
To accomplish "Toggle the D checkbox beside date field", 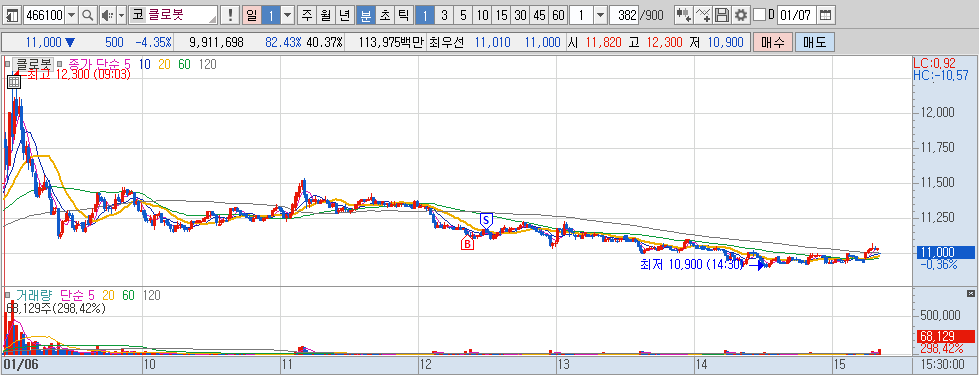I will [x=759, y=15].
